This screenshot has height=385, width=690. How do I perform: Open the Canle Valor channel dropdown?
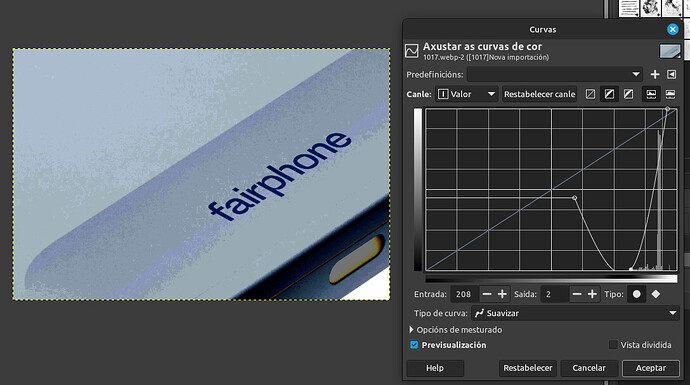466,94
